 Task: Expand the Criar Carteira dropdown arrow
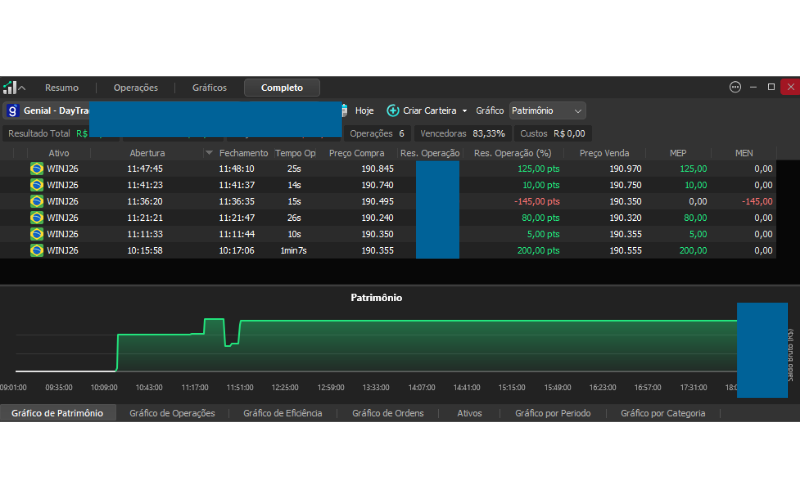pyautogui.click(x=465, y=111)
